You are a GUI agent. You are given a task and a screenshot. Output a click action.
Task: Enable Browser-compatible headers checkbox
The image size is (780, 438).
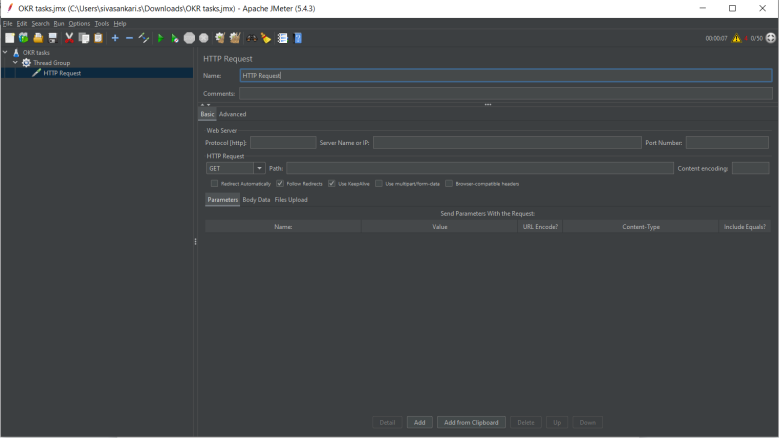(449, 184)
